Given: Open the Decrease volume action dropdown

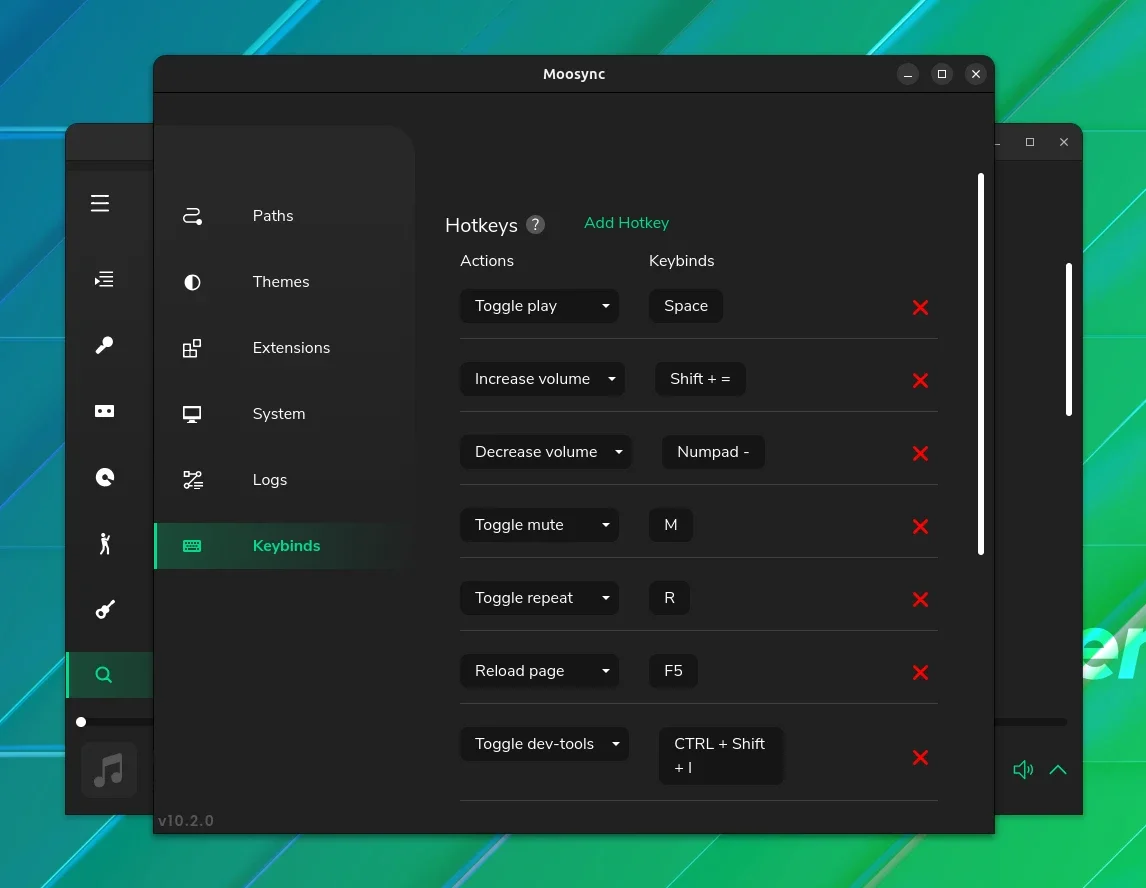Looking at the screenshot, I should coord(545,452).
